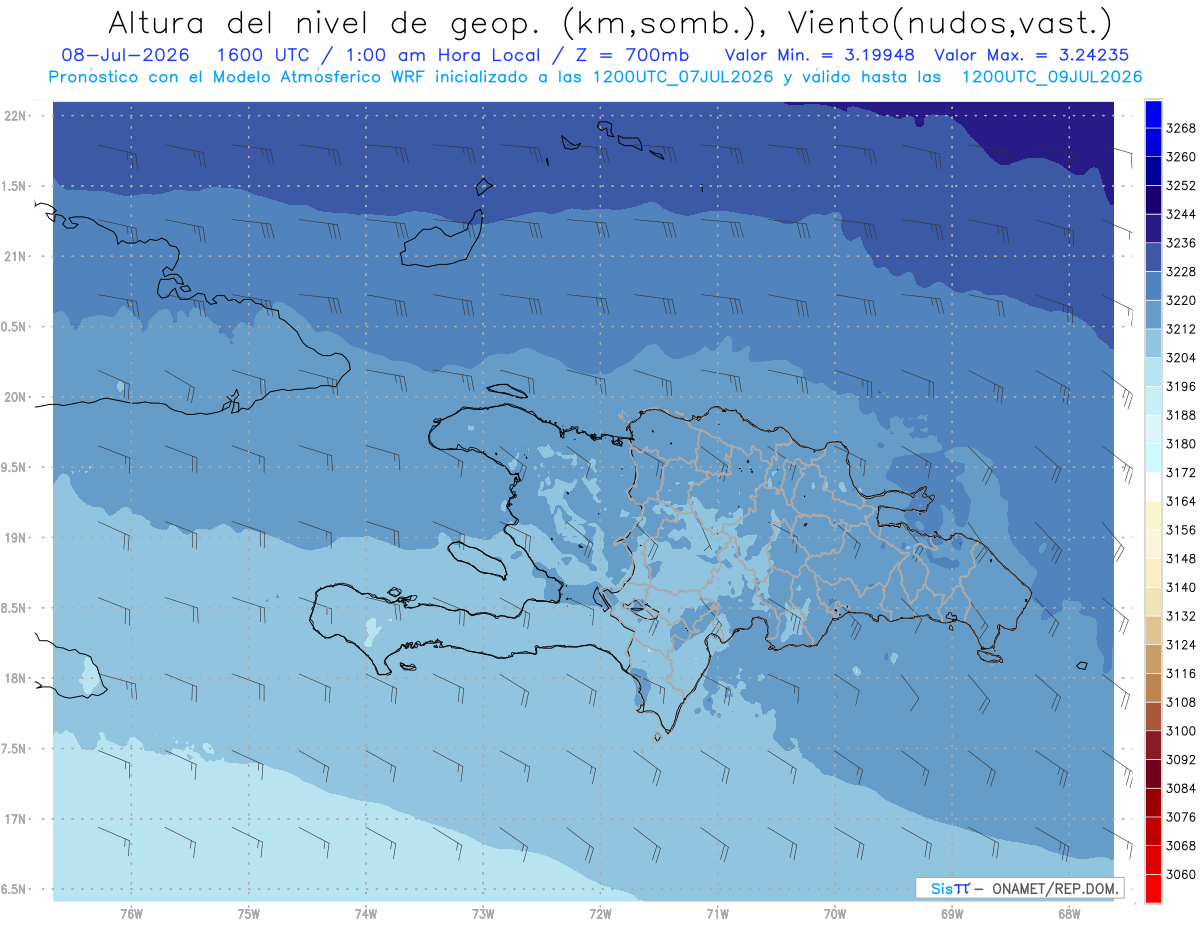1200x927 pixels.
Task: Click the '3124' color bar value
Action: [x=1181, y=645]
